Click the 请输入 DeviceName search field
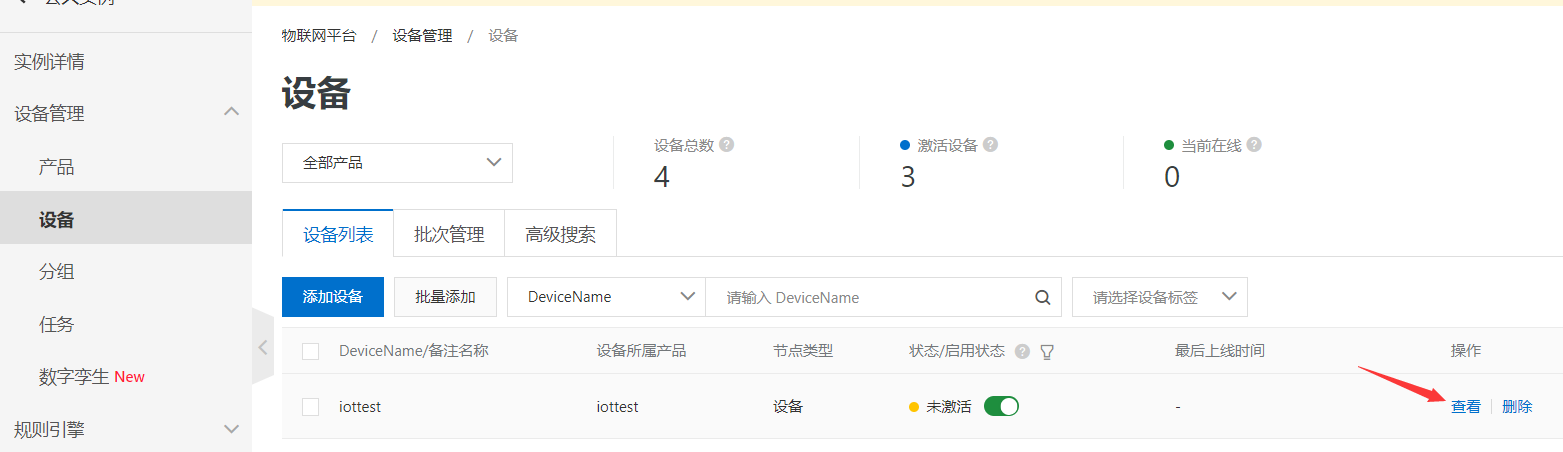 pyautogui.click(x=870, y=297)
